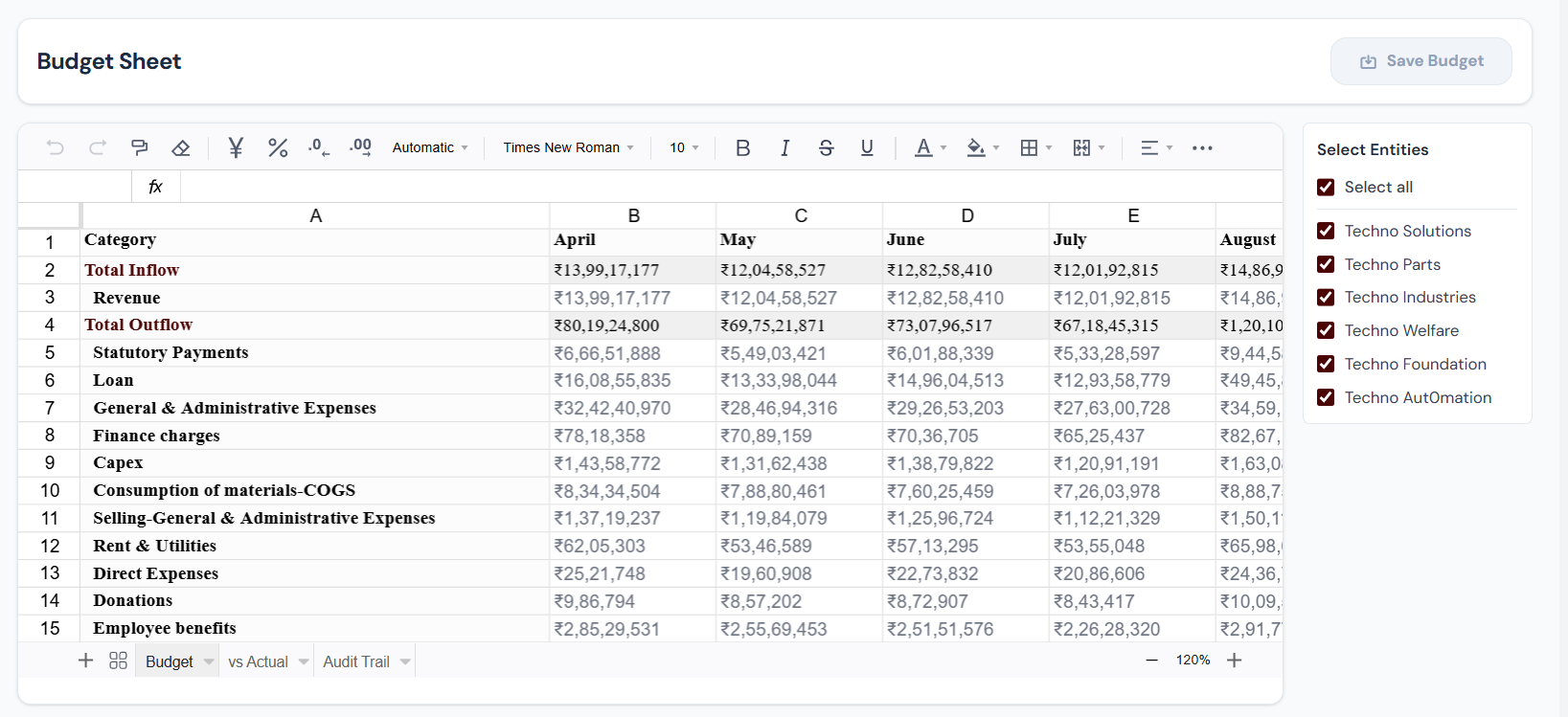Click more options ellipsis in toolbar

pos(1202,147)
